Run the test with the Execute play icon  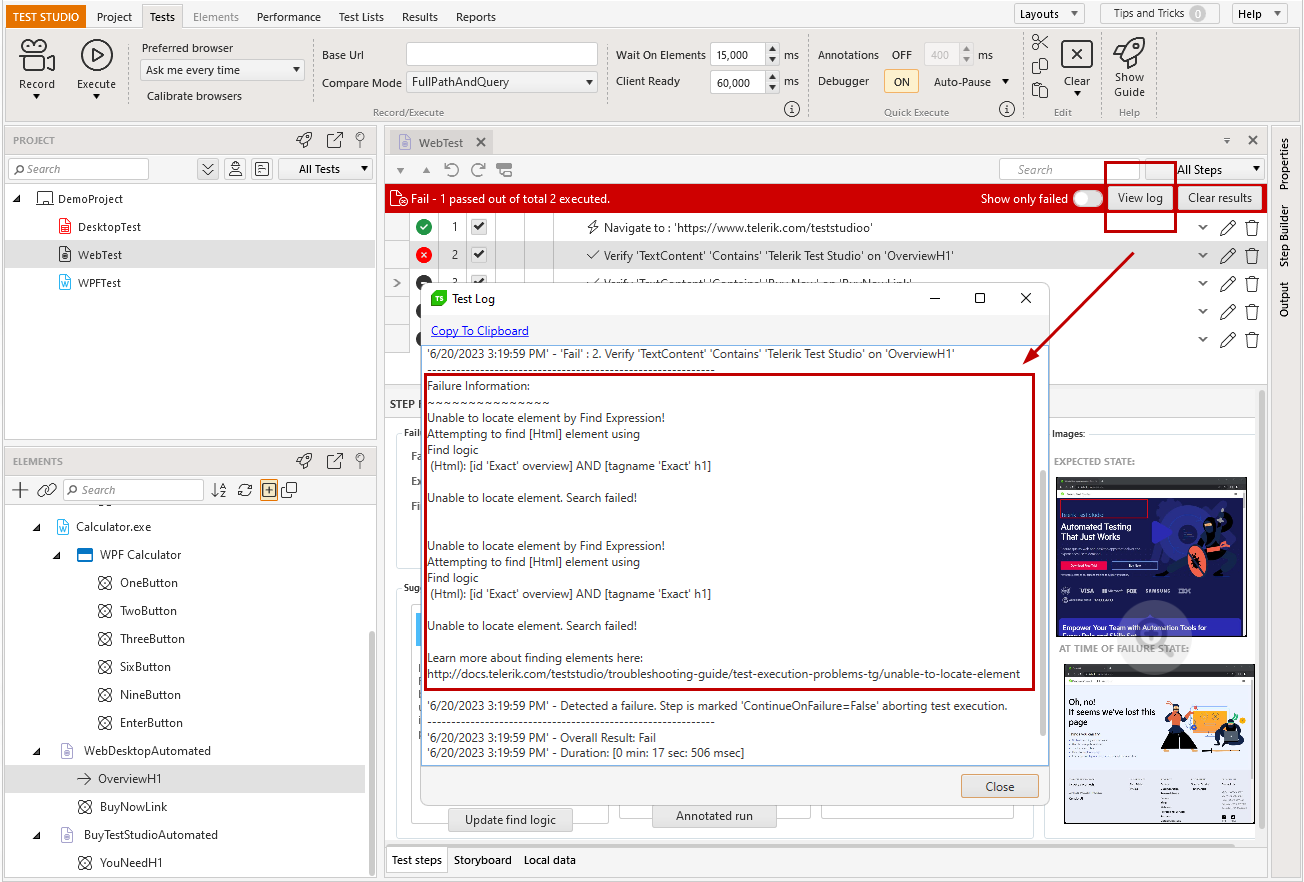point(96,54)
